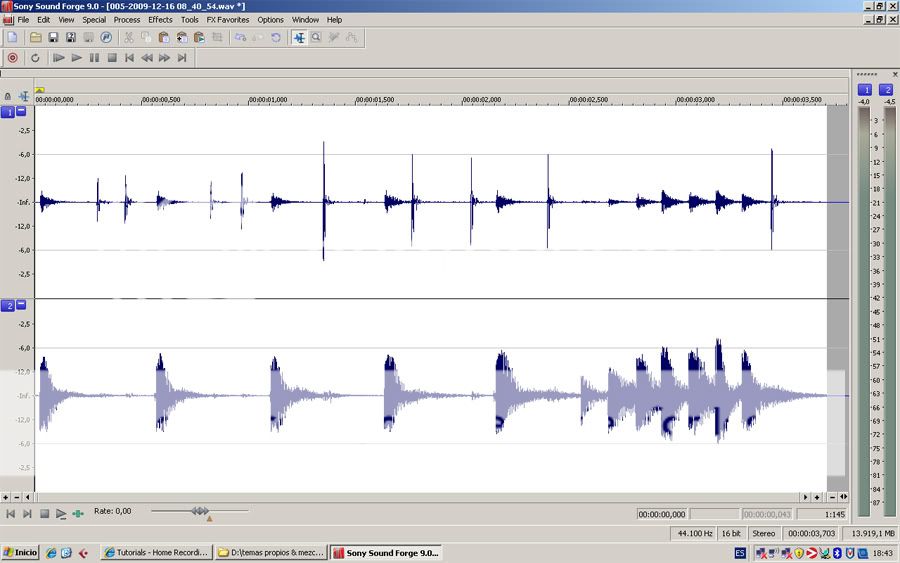Screen dimensions: 900x563
Task: Click the Save As icon
Action: pyautogui.click(x=71, y=37)
